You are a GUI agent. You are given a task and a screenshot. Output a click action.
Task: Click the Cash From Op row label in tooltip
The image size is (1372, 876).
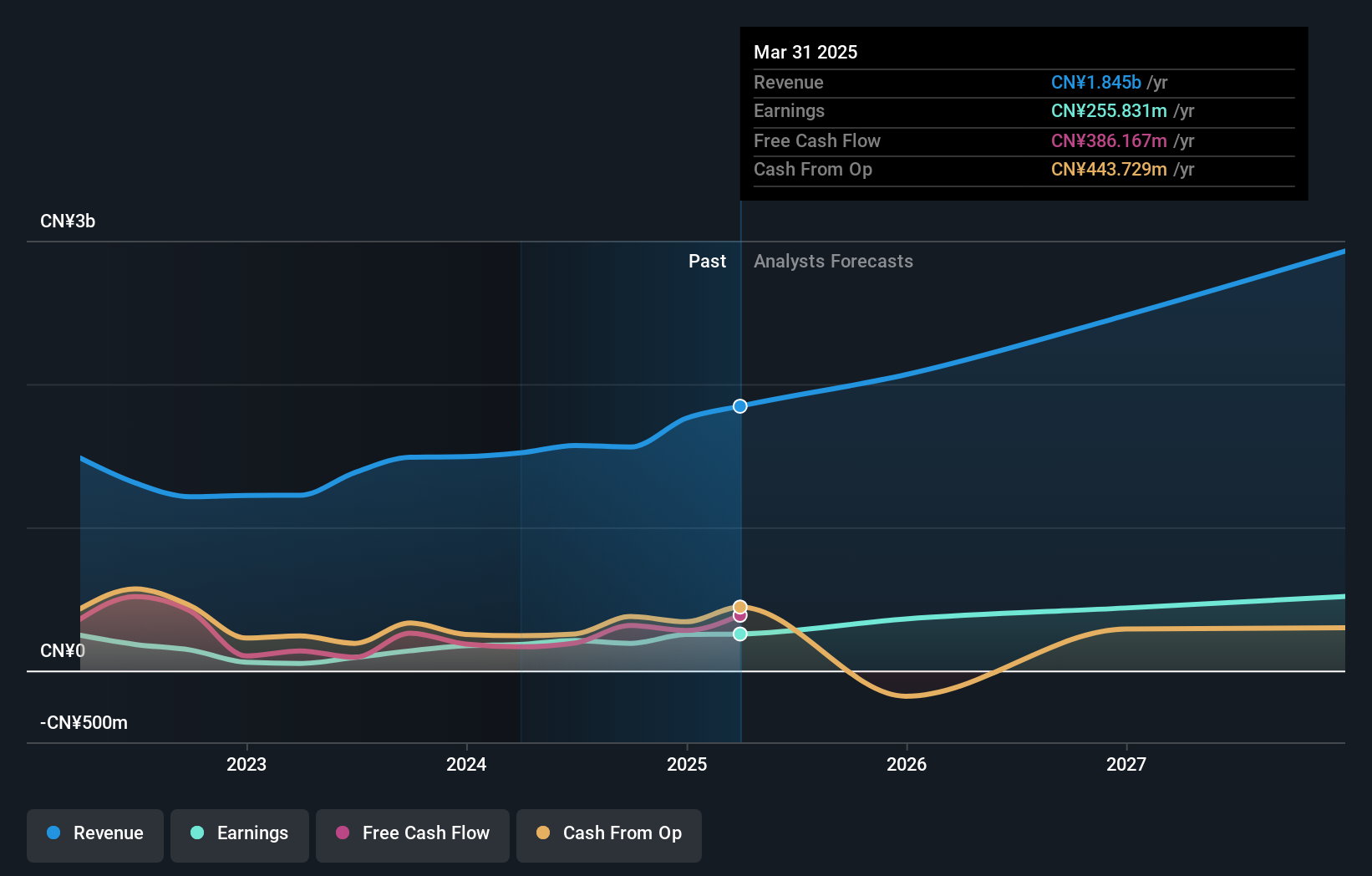[813, 170]
